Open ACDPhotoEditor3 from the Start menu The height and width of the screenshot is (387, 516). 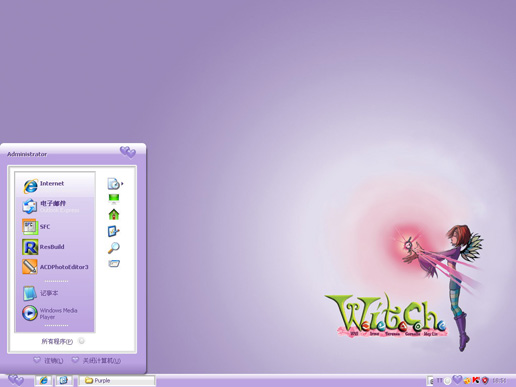pyautogui.click(x=55, y=267)
